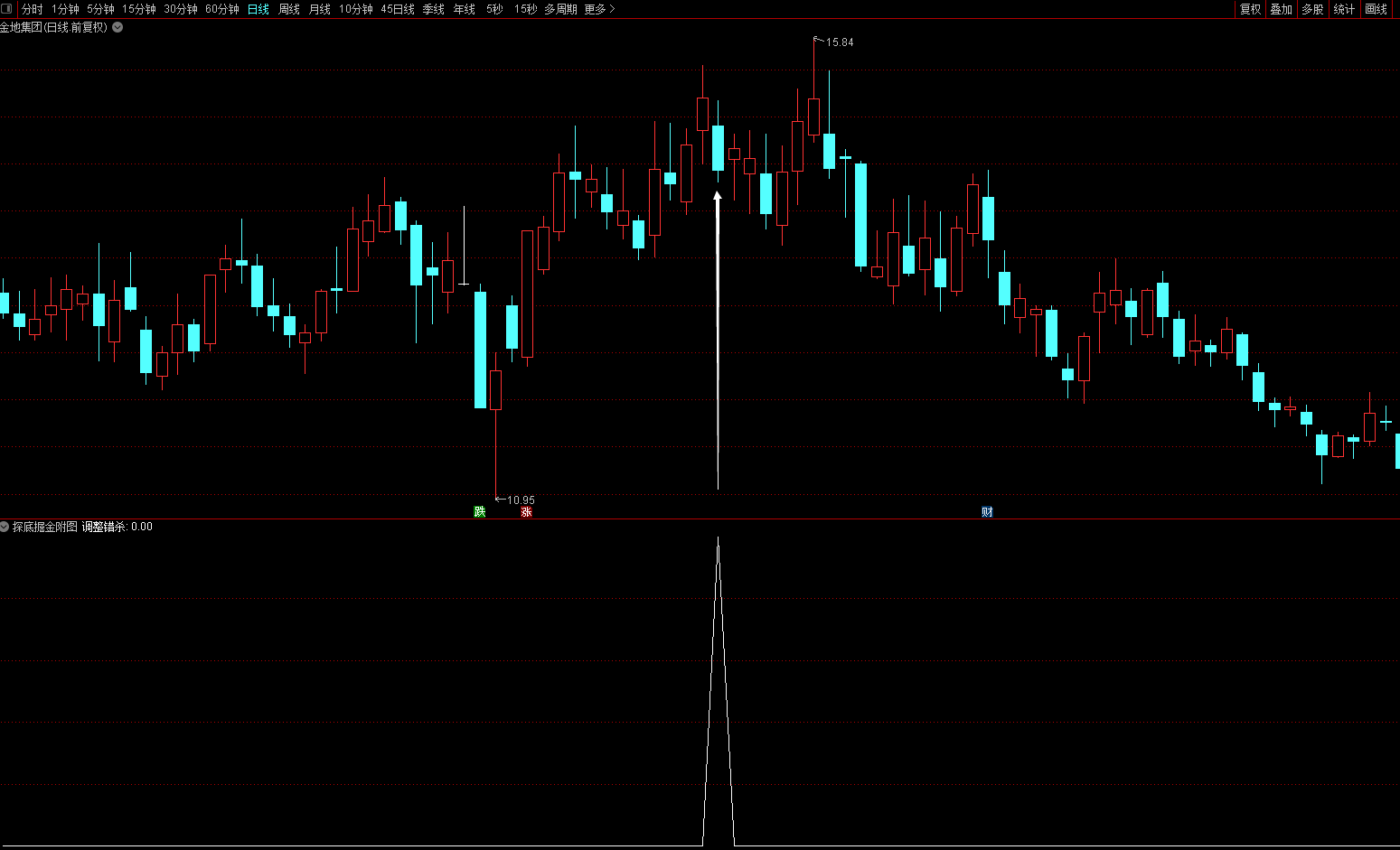Image resolution: width=1400 pixels, height=850 pixels.
Task: Click the 15.84 high price label
Action: tap(840, 42)
